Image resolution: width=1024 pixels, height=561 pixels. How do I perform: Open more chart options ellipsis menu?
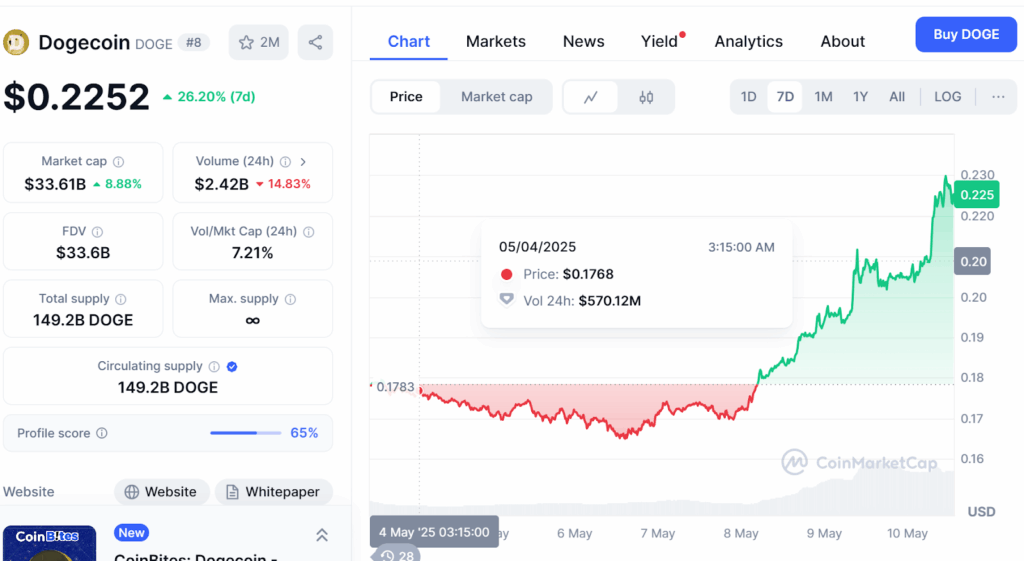(998, 97)
